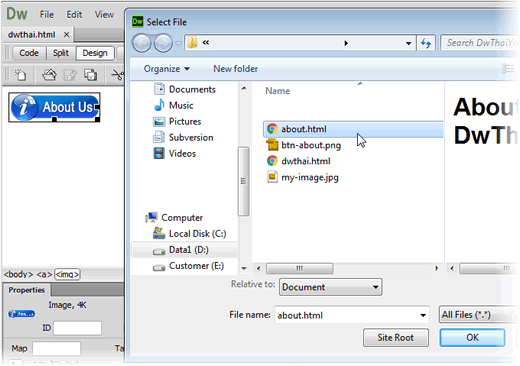
Task: Click the OK button
Action: tap(472, 338)
